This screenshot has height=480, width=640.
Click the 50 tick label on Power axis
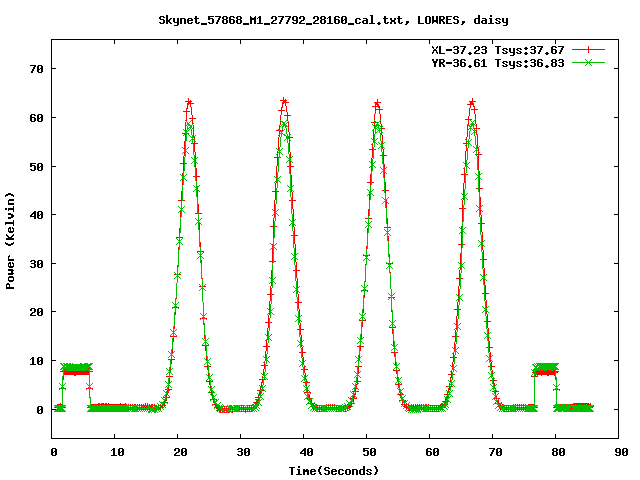click(36, 167)
